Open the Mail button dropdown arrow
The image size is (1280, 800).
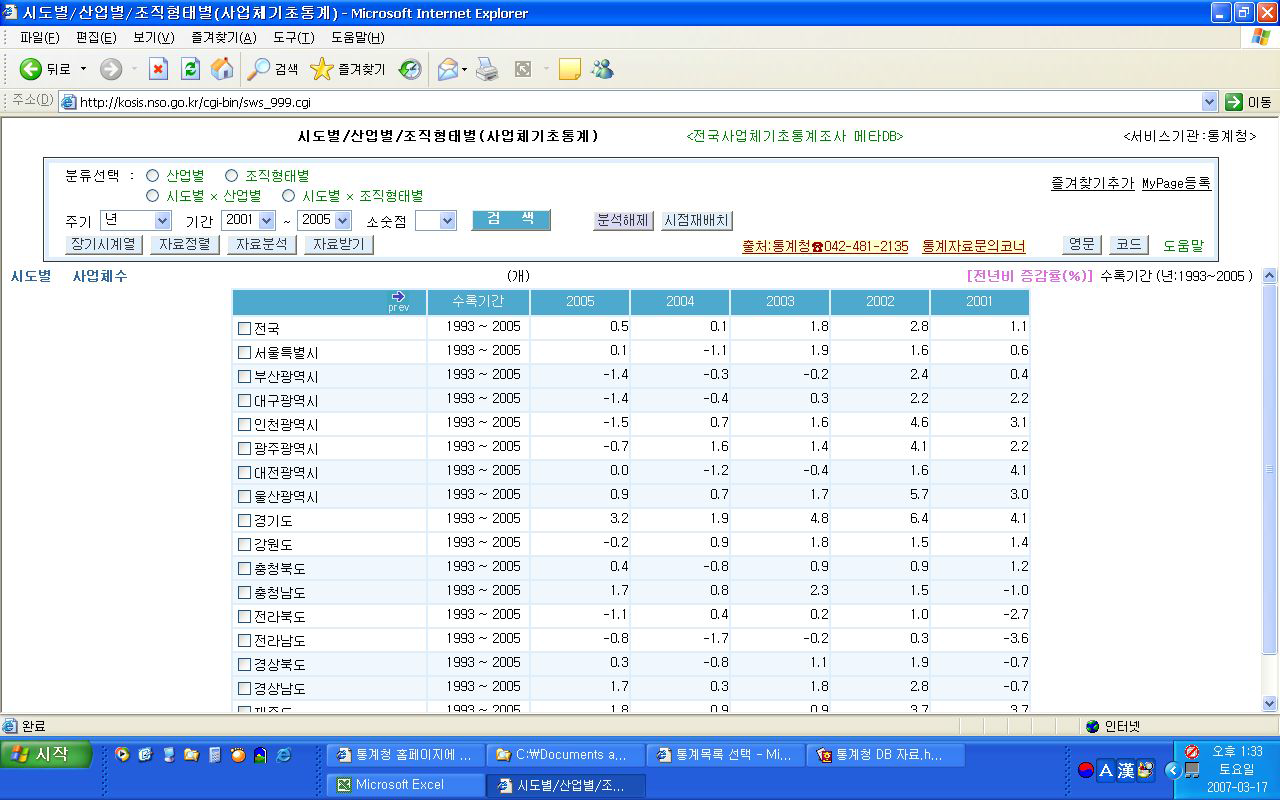465,69
